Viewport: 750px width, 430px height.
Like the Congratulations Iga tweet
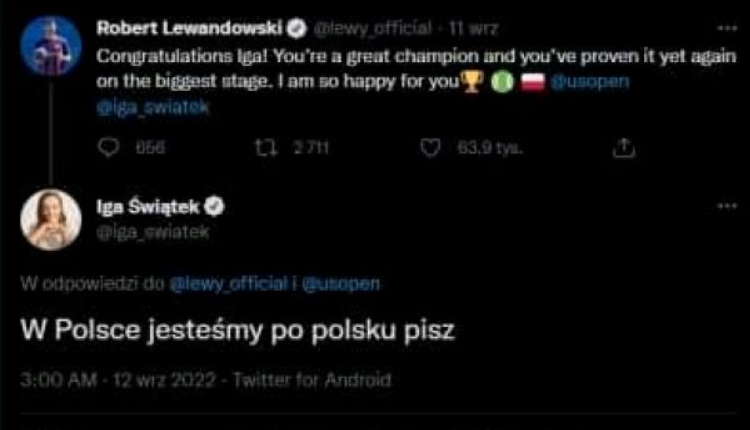click(x=432, y=148)
